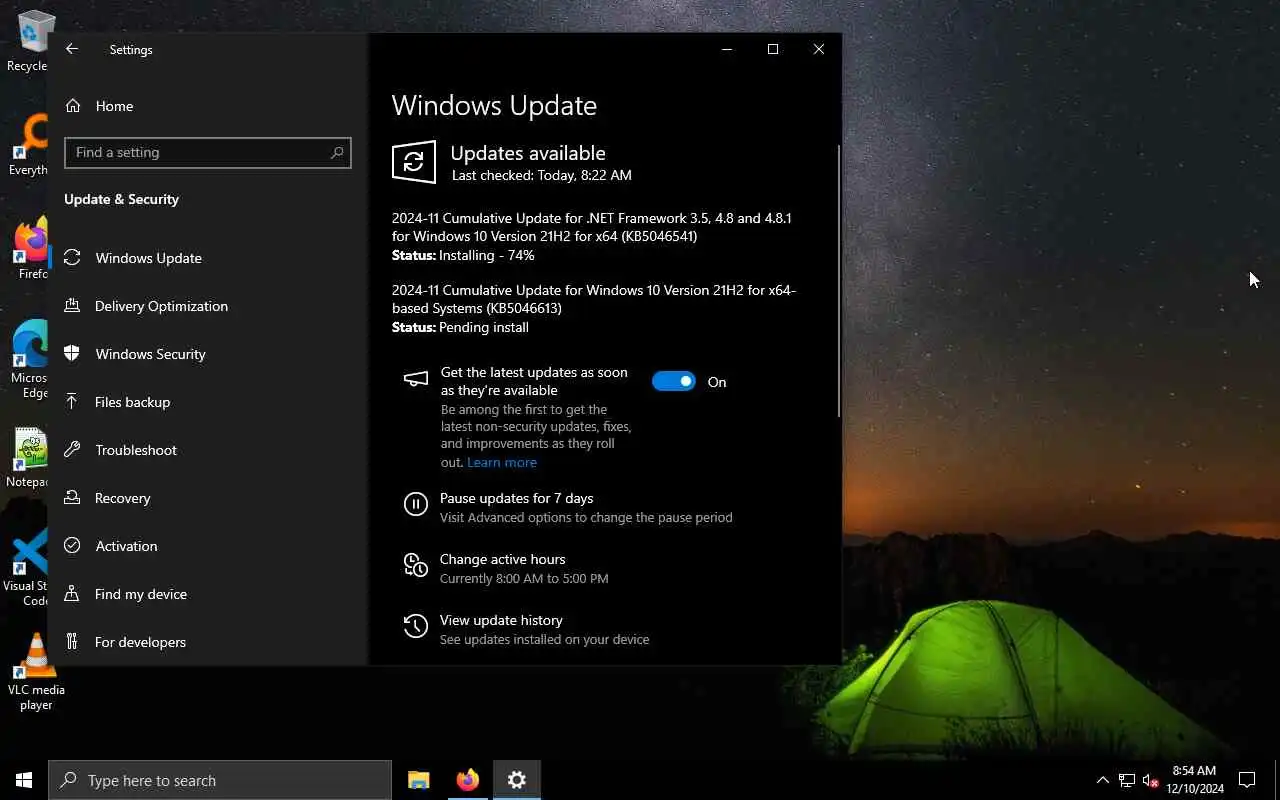Select the Microsoft Edge desktop icon
The image size is (1280, 800).
tap(30, 360)
